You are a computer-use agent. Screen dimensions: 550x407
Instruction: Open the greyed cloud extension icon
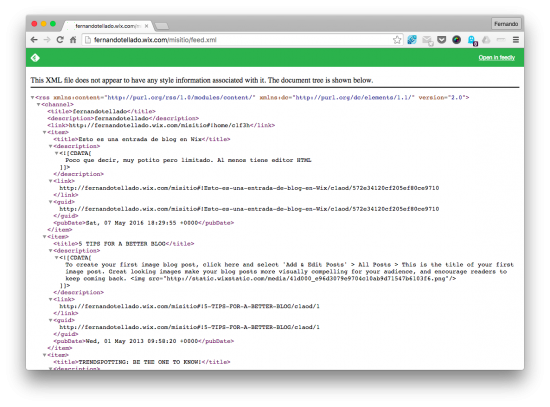[486, 40]
